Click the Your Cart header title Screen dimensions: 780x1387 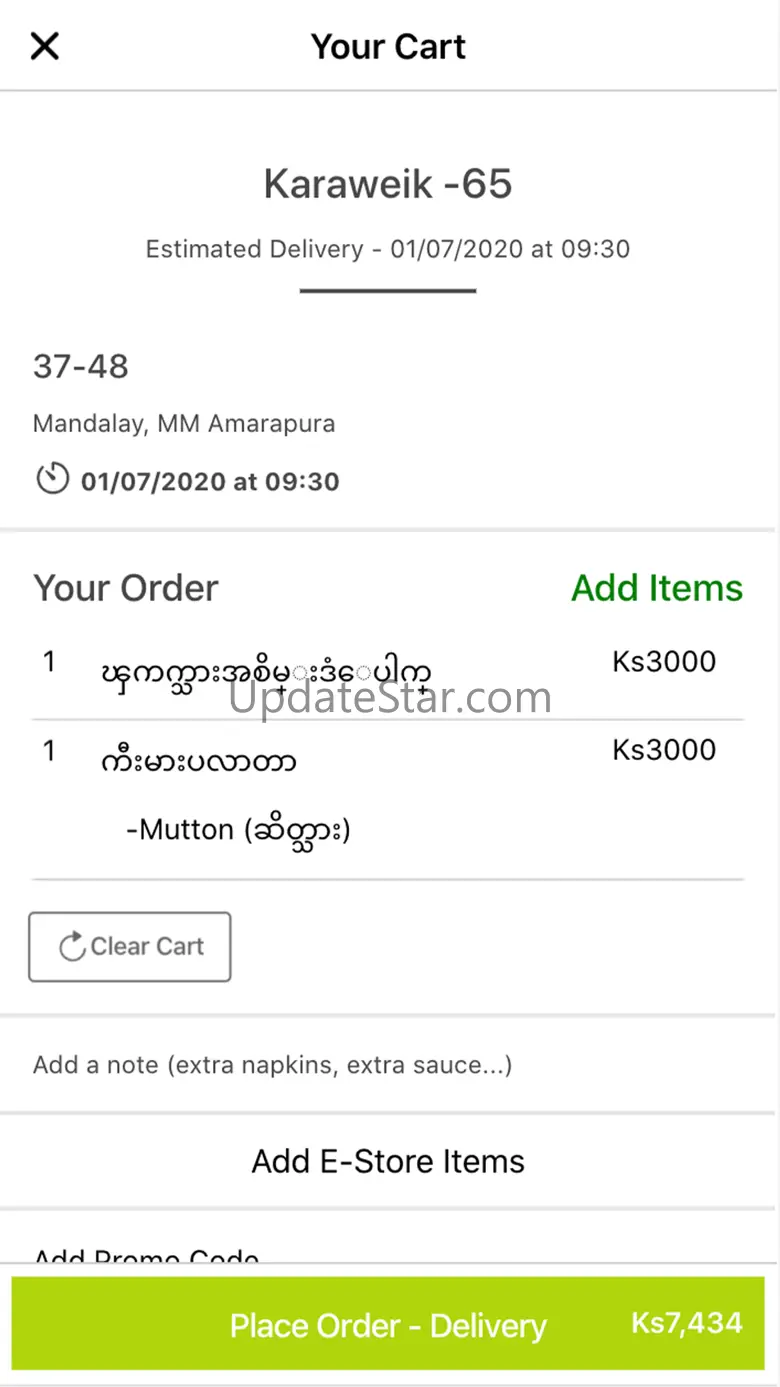[x=388, y=46]
